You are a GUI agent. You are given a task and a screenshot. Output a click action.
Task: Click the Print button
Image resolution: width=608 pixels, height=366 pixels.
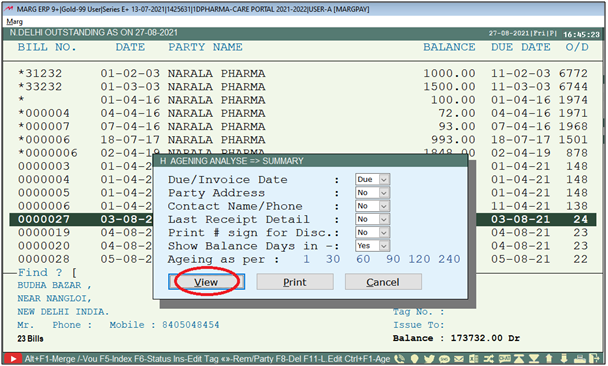[x=295, y=282]
